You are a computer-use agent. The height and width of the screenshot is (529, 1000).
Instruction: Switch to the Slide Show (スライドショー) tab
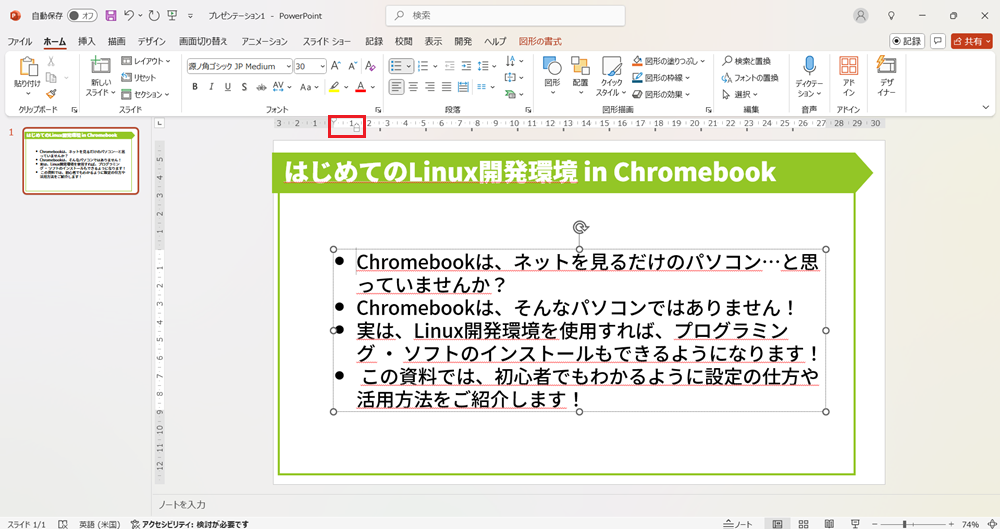tap(327, 41)
